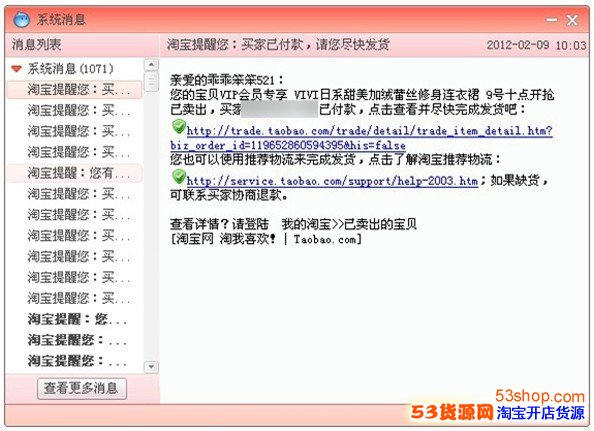Click the blue AliWangwang mascot icon
Image resolution: width=594 pixels, height=431 pixels.
point(21,19)
